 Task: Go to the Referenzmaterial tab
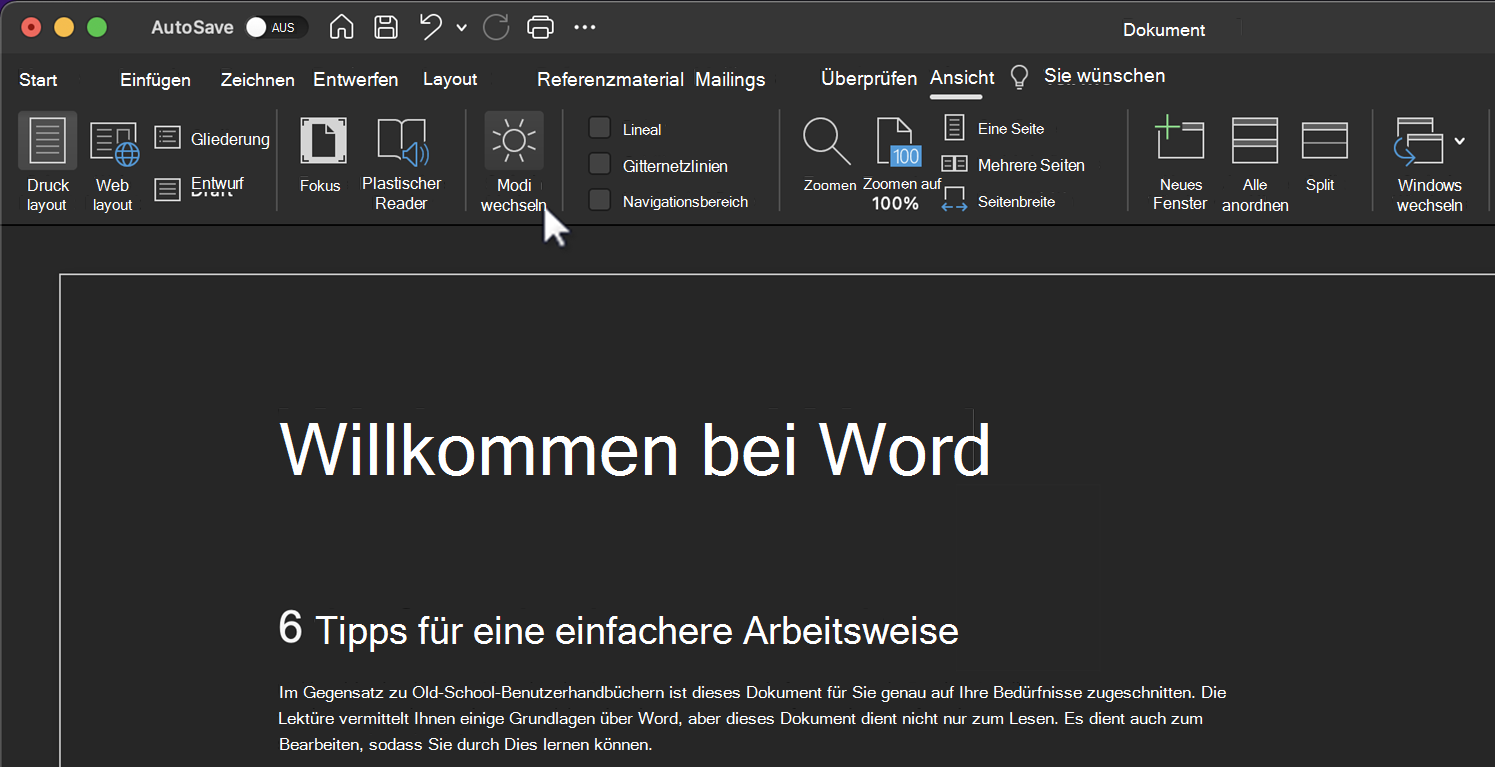coord(610,79)
